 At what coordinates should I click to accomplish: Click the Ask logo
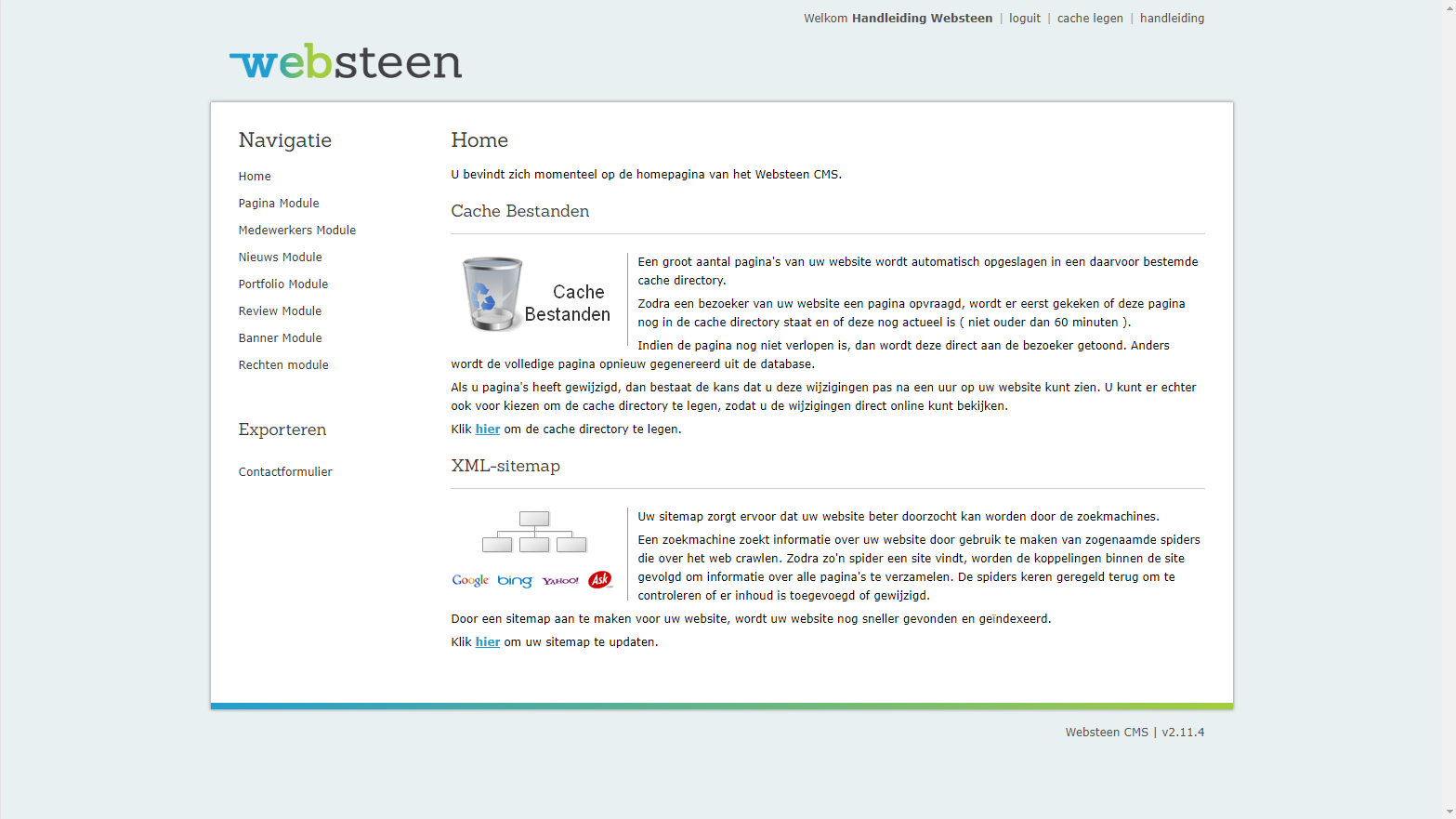(600, 580)
